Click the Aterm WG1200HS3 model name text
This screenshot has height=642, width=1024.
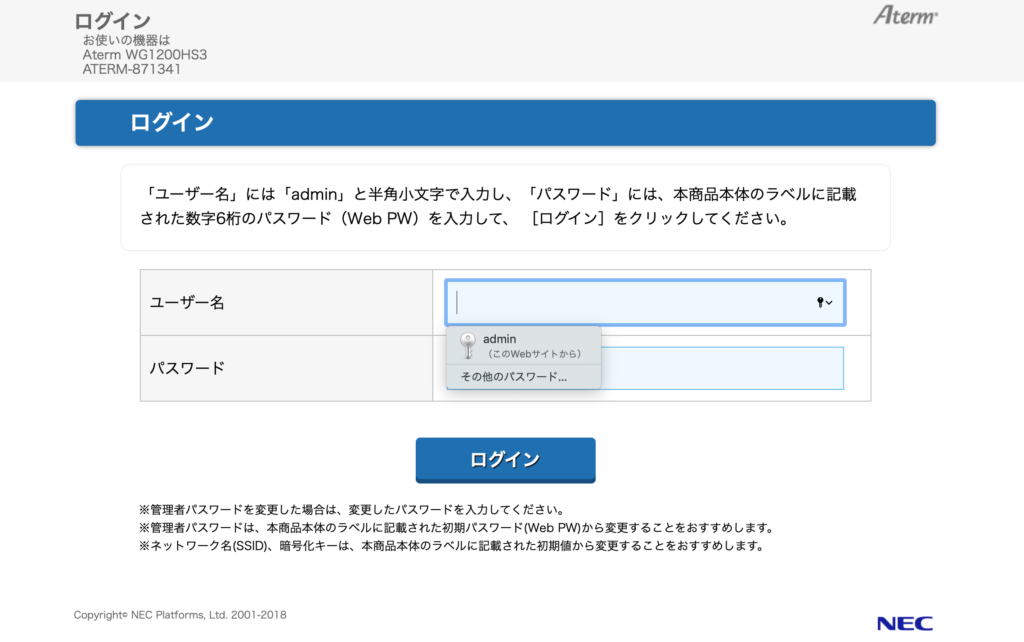coord(145,55)
